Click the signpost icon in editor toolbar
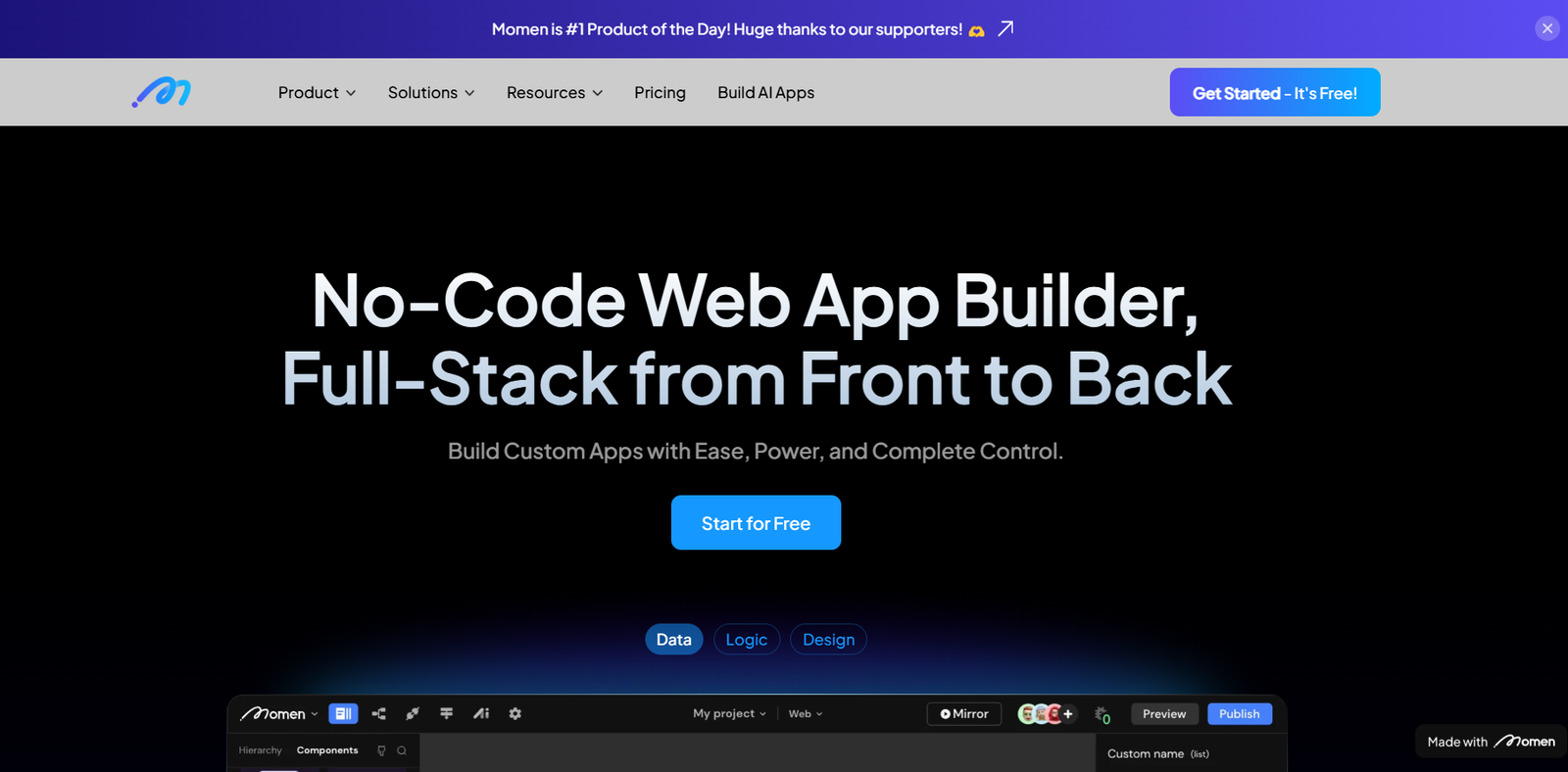Image resolution: width=1568 pixels, height=772 pixels. tap(446, 713)
